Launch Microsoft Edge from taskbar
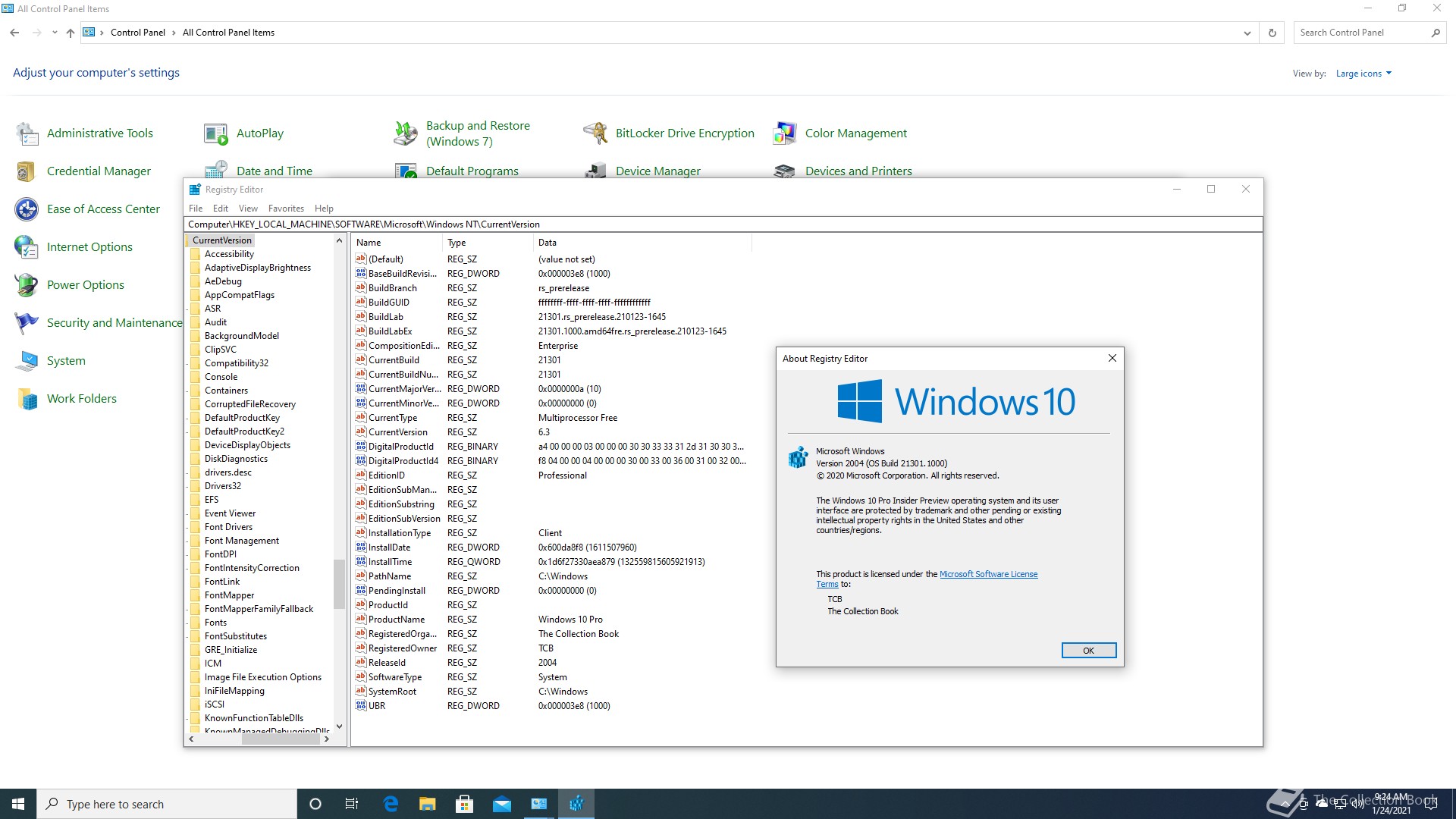 pos(391,804)
